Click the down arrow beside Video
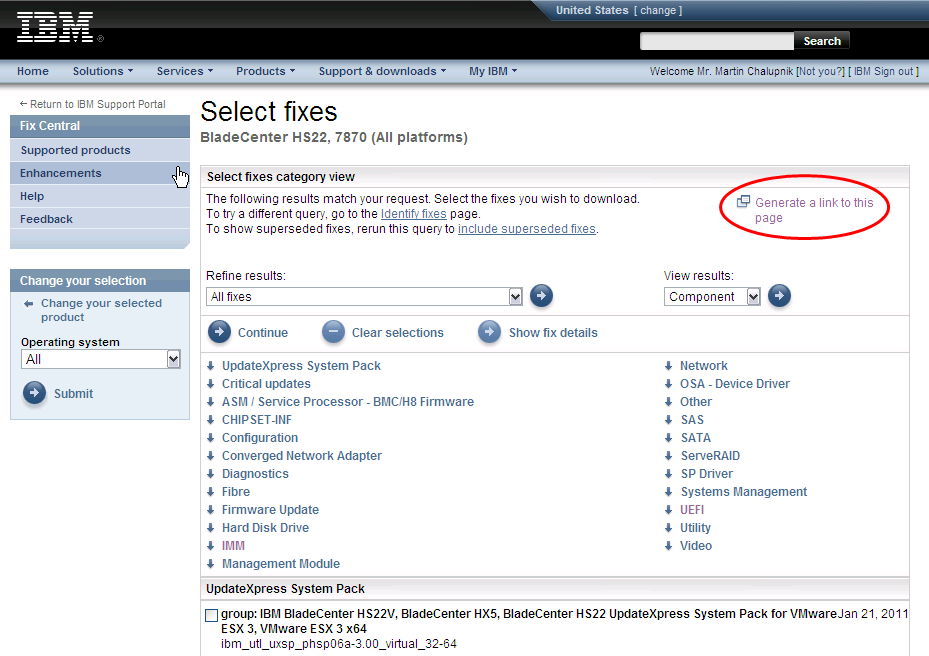This screenshot has height=656, width=929. tap(668, 546)
